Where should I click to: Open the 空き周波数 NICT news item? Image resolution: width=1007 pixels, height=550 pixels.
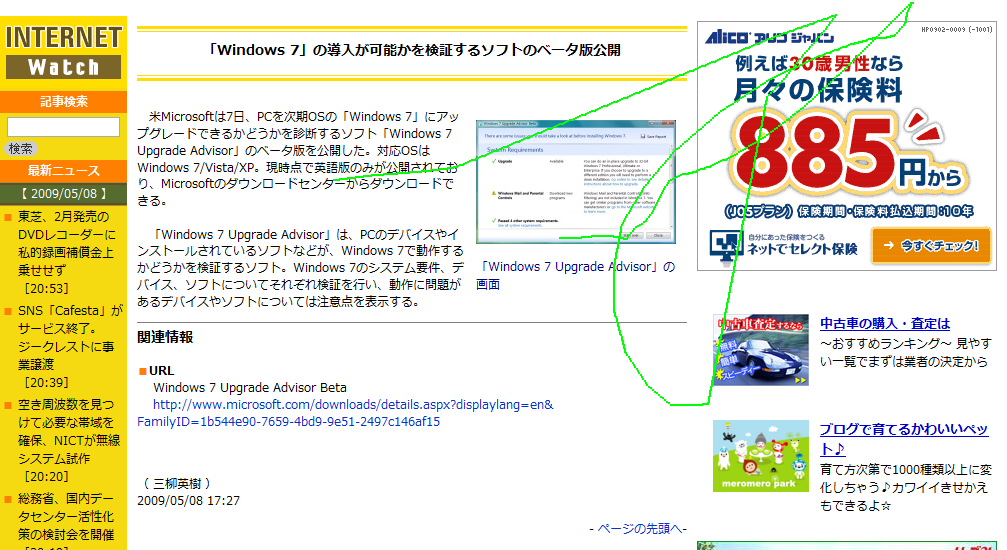[69, 441]
